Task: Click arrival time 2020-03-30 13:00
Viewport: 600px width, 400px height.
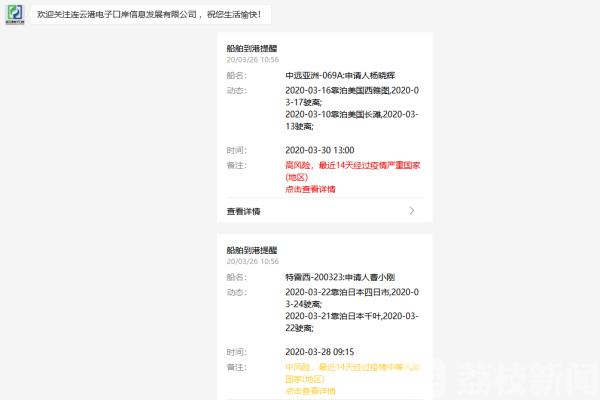Action: click(320, 150)
